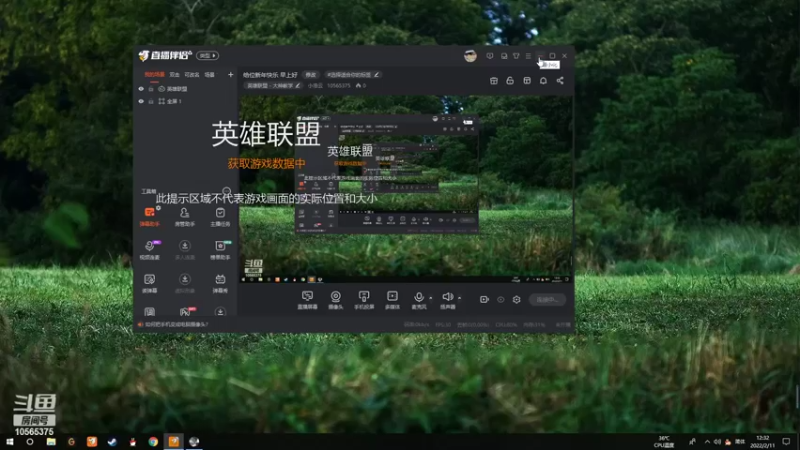Open the store box icon above preview
Viewport: 800px width, 450px height.
[494, 81]
